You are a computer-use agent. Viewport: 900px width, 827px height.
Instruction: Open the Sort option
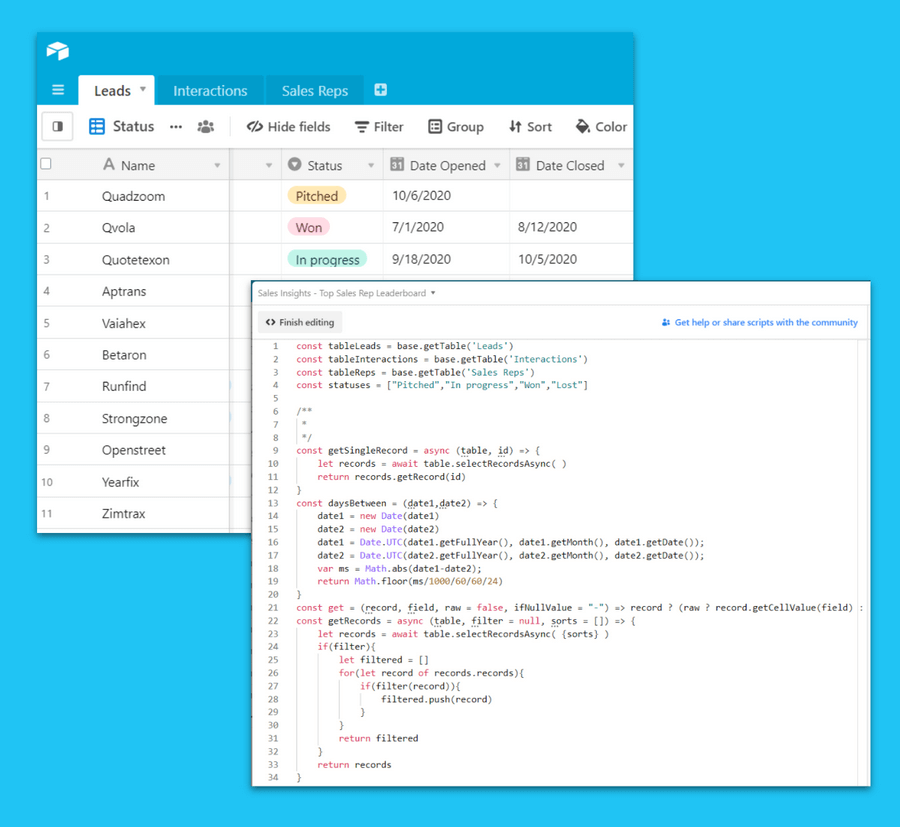click(530, 127)
